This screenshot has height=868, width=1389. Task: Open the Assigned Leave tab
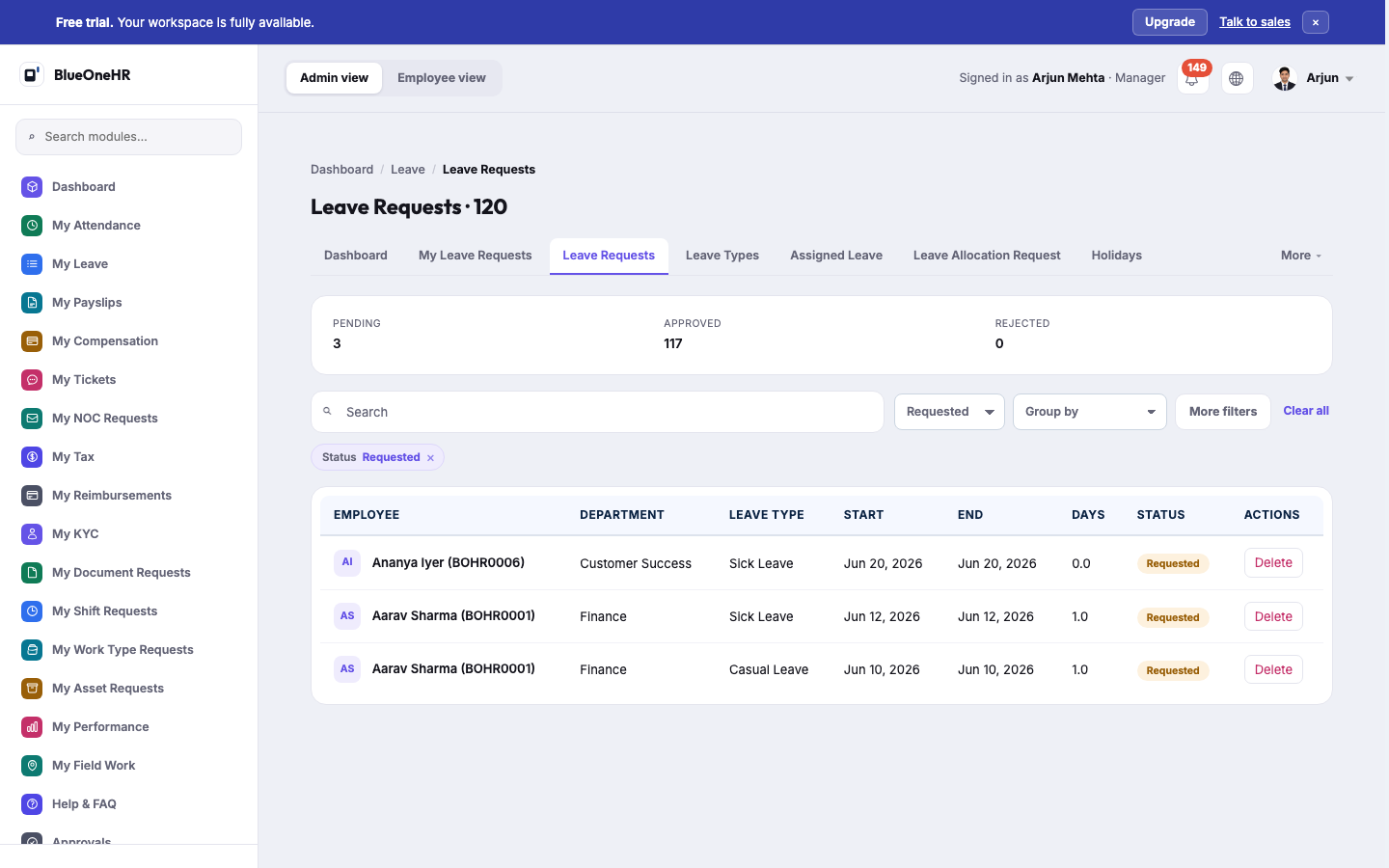coord(836,256)
